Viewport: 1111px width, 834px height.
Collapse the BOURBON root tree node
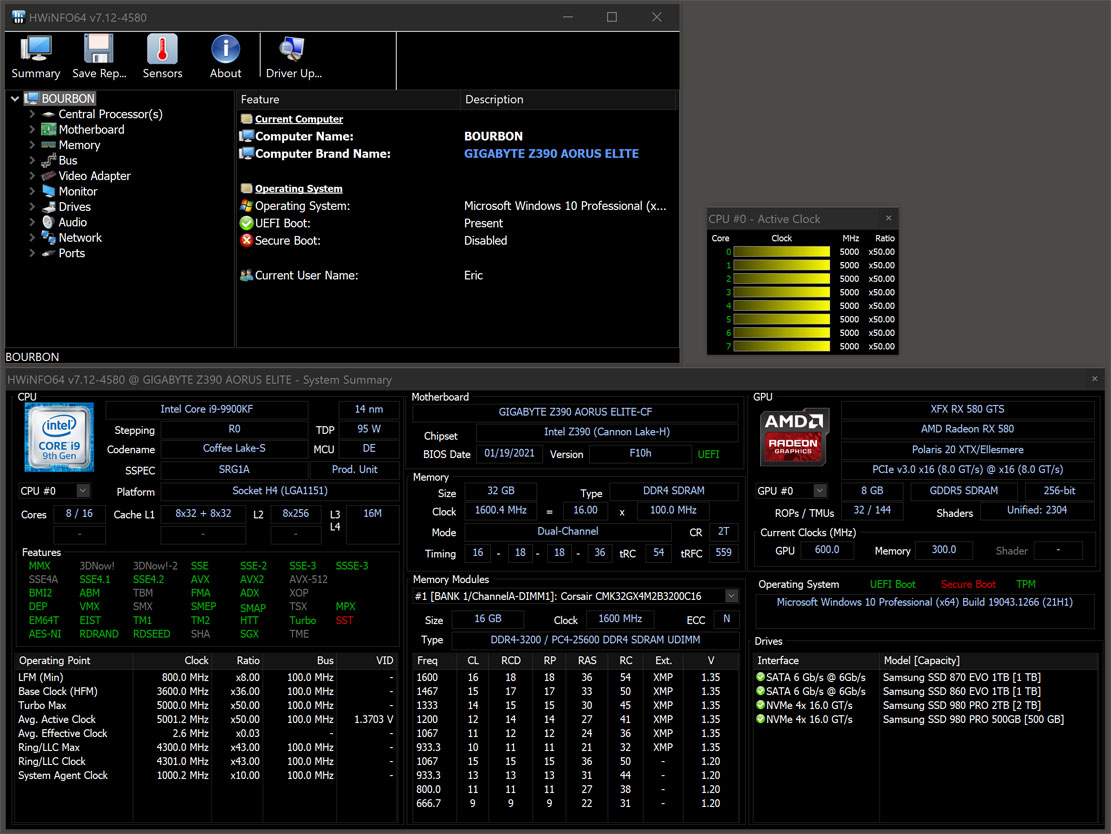click(x=14, y=98)
